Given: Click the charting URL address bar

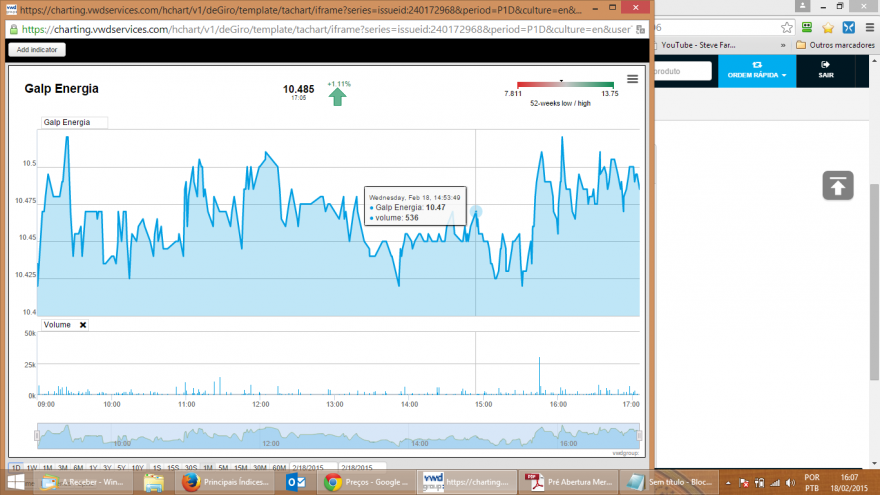Looking at the screenshot, I should click(326, 29).
